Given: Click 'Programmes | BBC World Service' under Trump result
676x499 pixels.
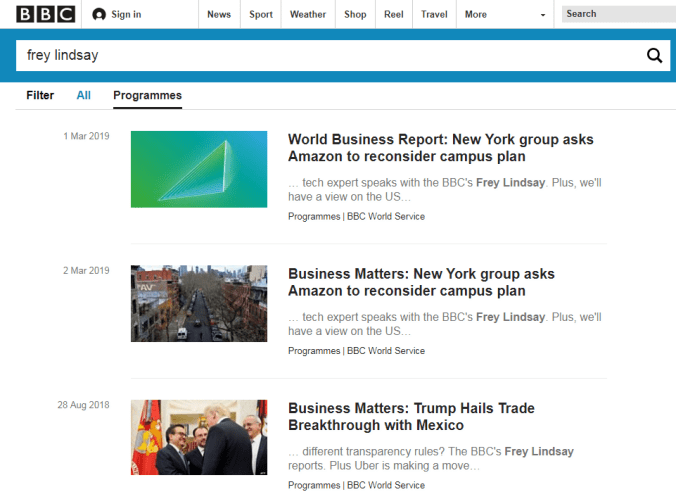Looking at the screenshot, I should pos(357,485).
